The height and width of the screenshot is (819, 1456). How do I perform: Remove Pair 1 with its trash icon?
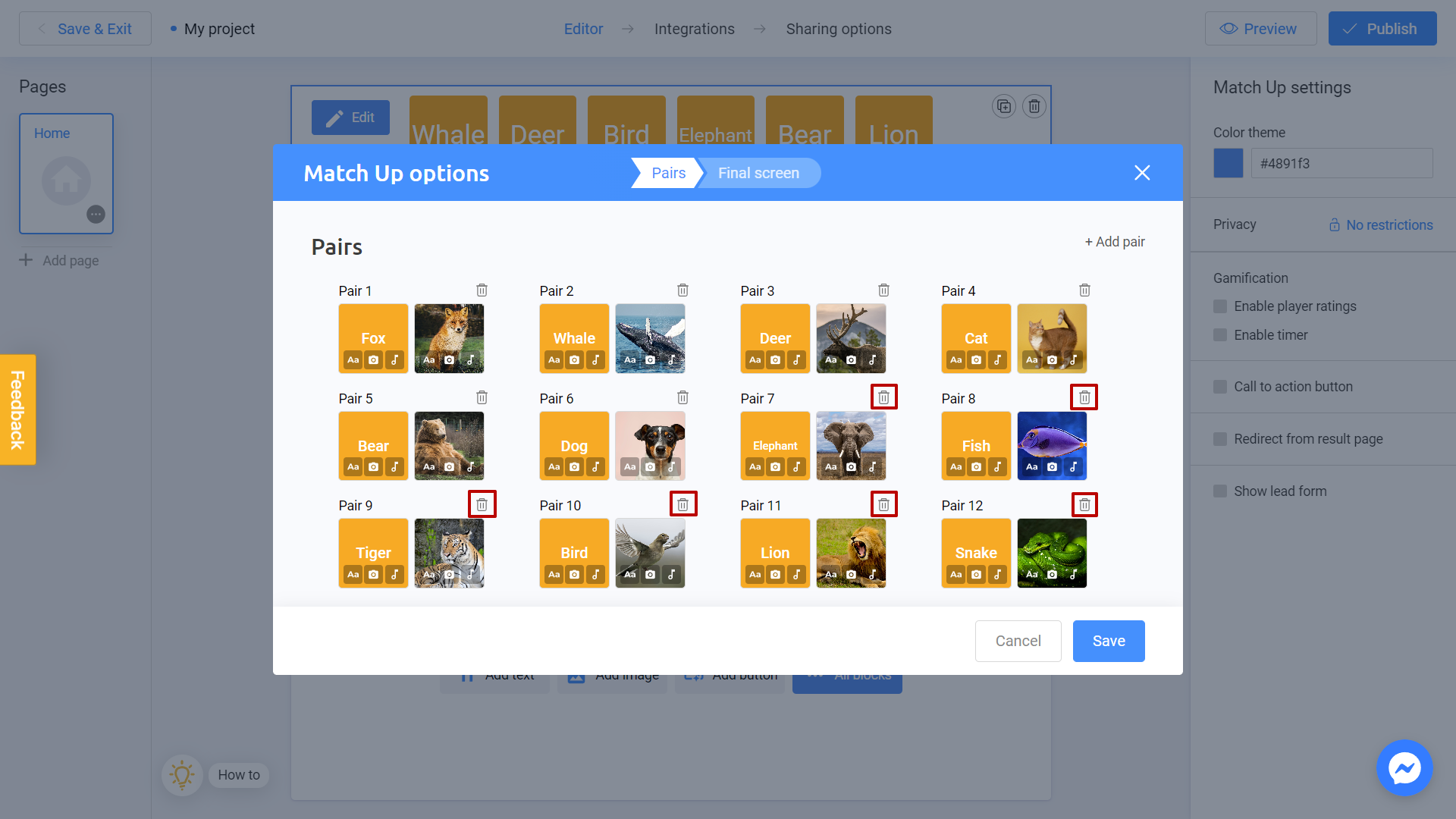(482, 290)
